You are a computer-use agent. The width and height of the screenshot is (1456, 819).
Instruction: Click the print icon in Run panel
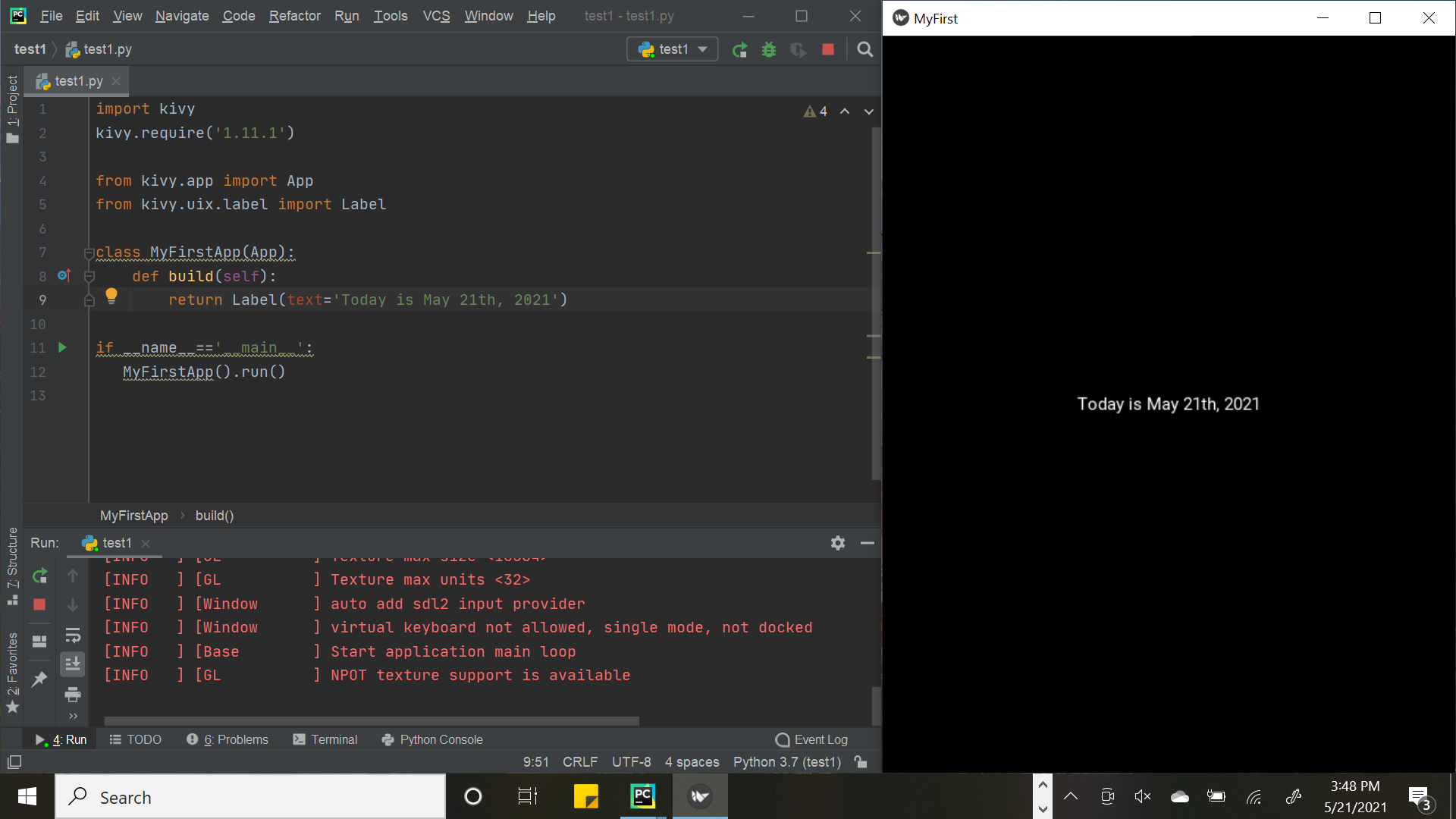coord(73,694)
